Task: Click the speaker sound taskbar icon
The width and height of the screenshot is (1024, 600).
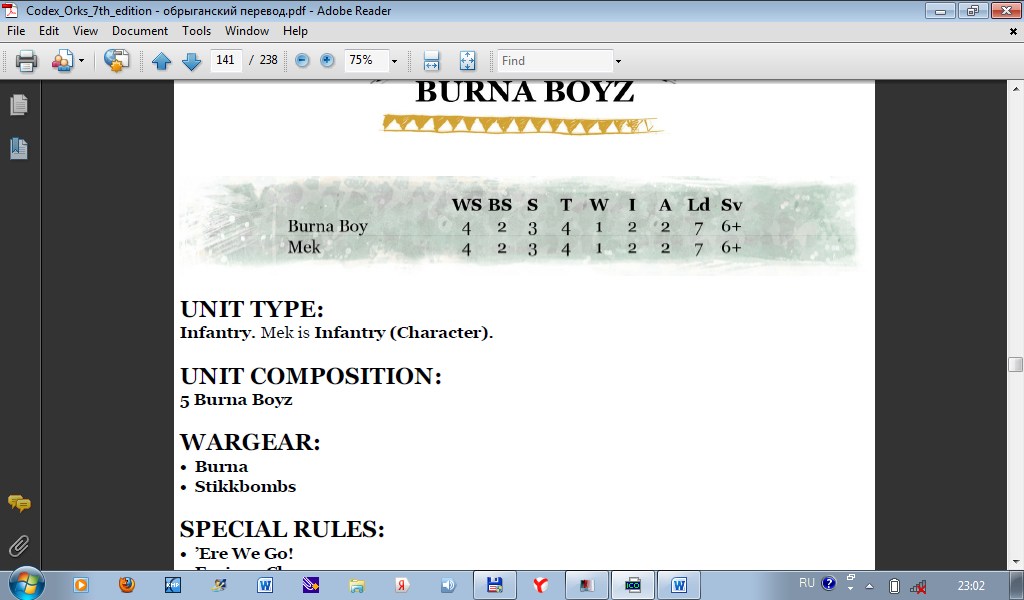Action: click(x=448, y=585)
